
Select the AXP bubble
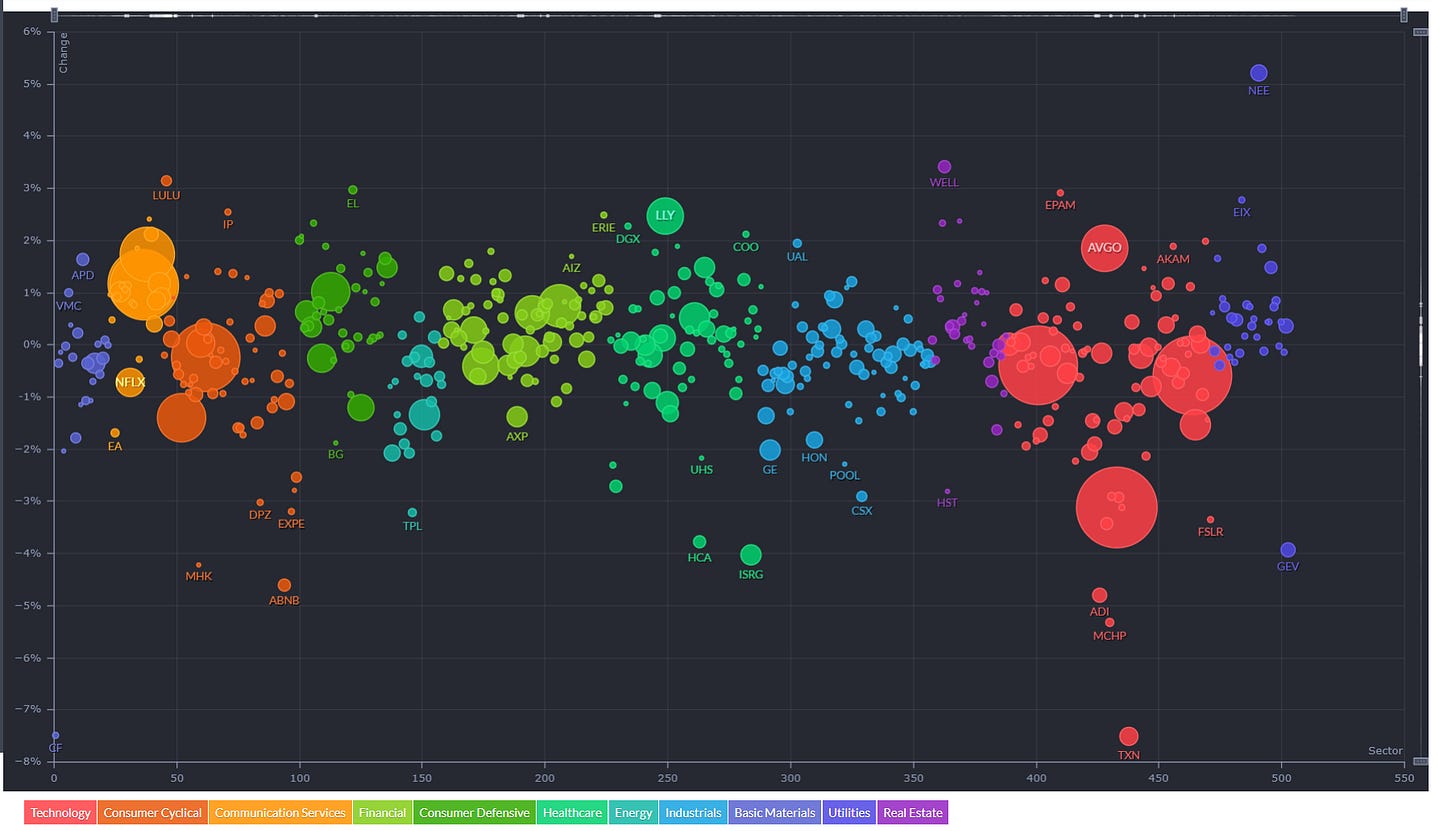[x=517, y=416]
